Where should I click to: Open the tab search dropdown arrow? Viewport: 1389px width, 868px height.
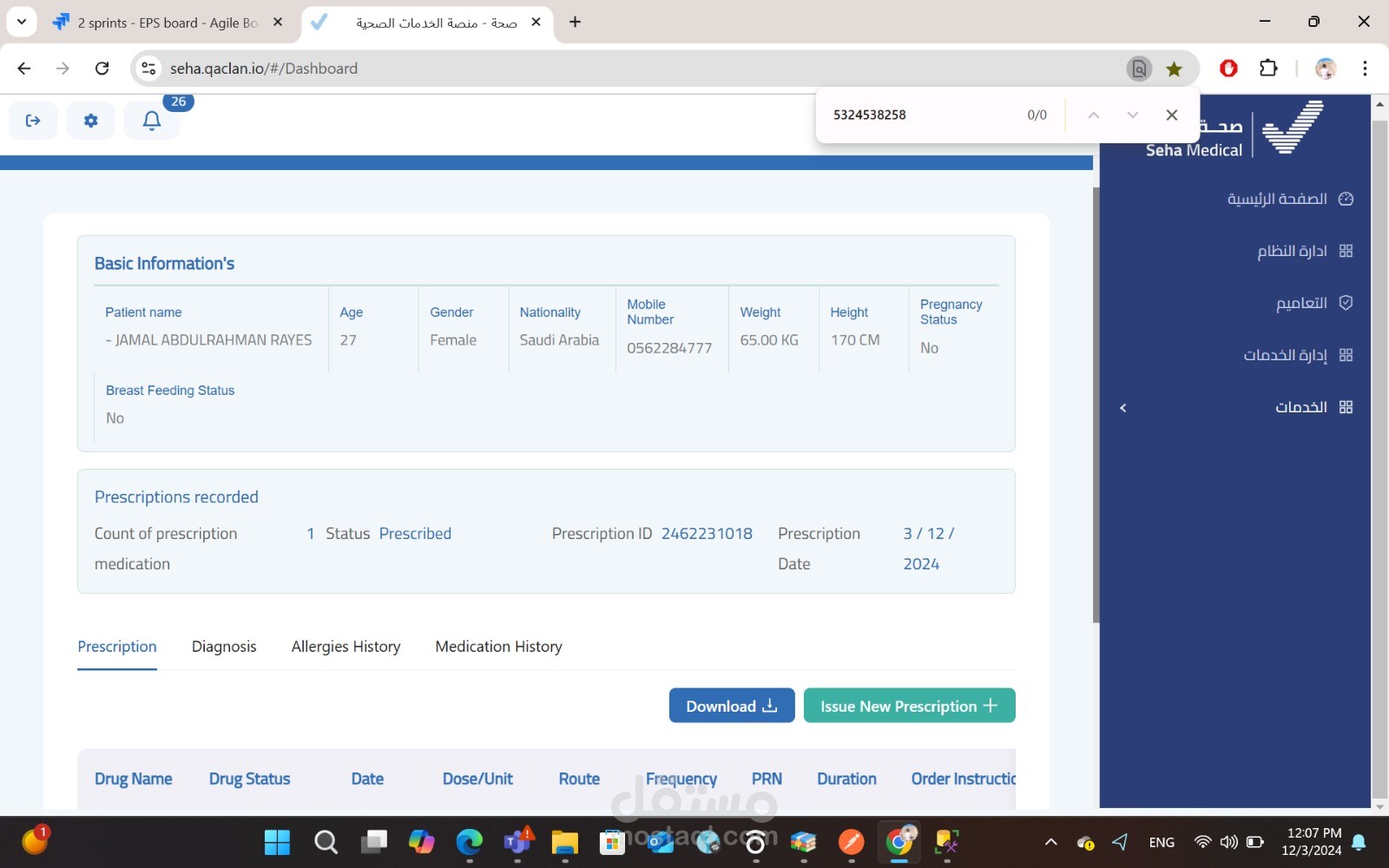tap(21, 22)
